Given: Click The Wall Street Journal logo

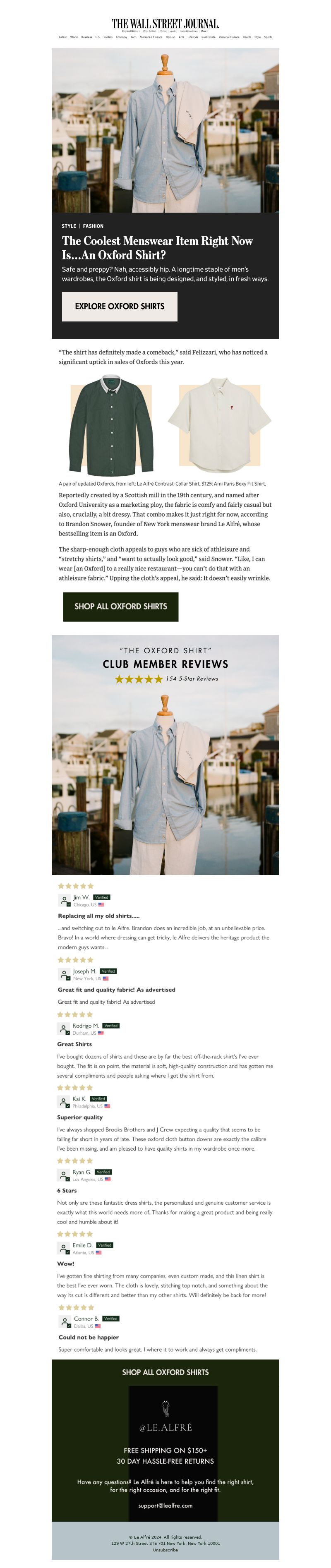Looking at the screenshot, I should tap(165, 24).
